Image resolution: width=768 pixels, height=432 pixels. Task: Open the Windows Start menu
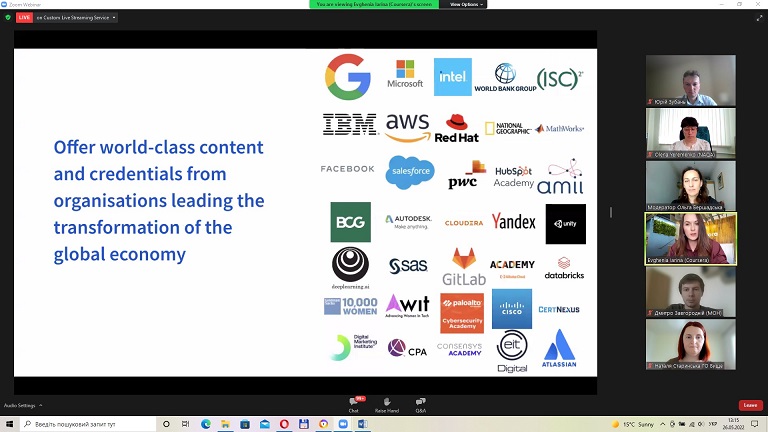tap(9, 424)
